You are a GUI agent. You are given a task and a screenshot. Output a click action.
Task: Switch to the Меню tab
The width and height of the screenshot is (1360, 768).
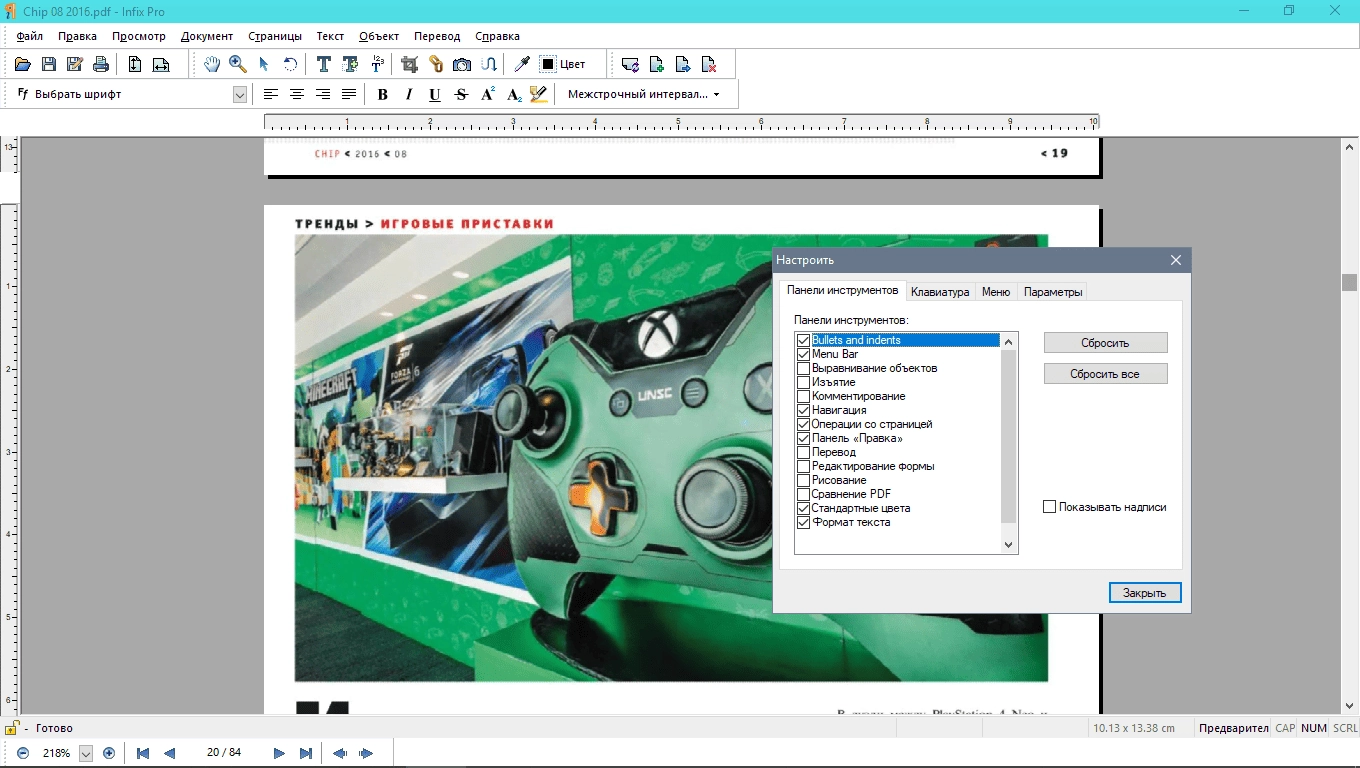[x=996, y=292]
